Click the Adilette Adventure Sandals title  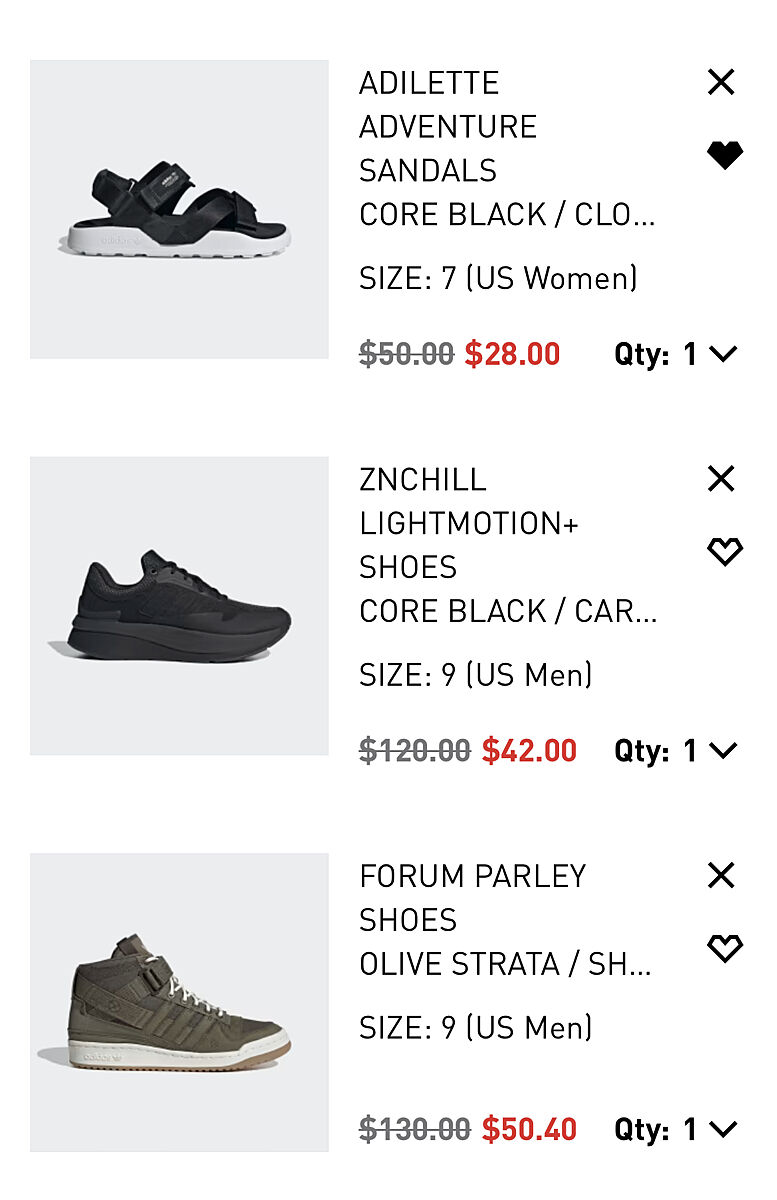(448, 126)
